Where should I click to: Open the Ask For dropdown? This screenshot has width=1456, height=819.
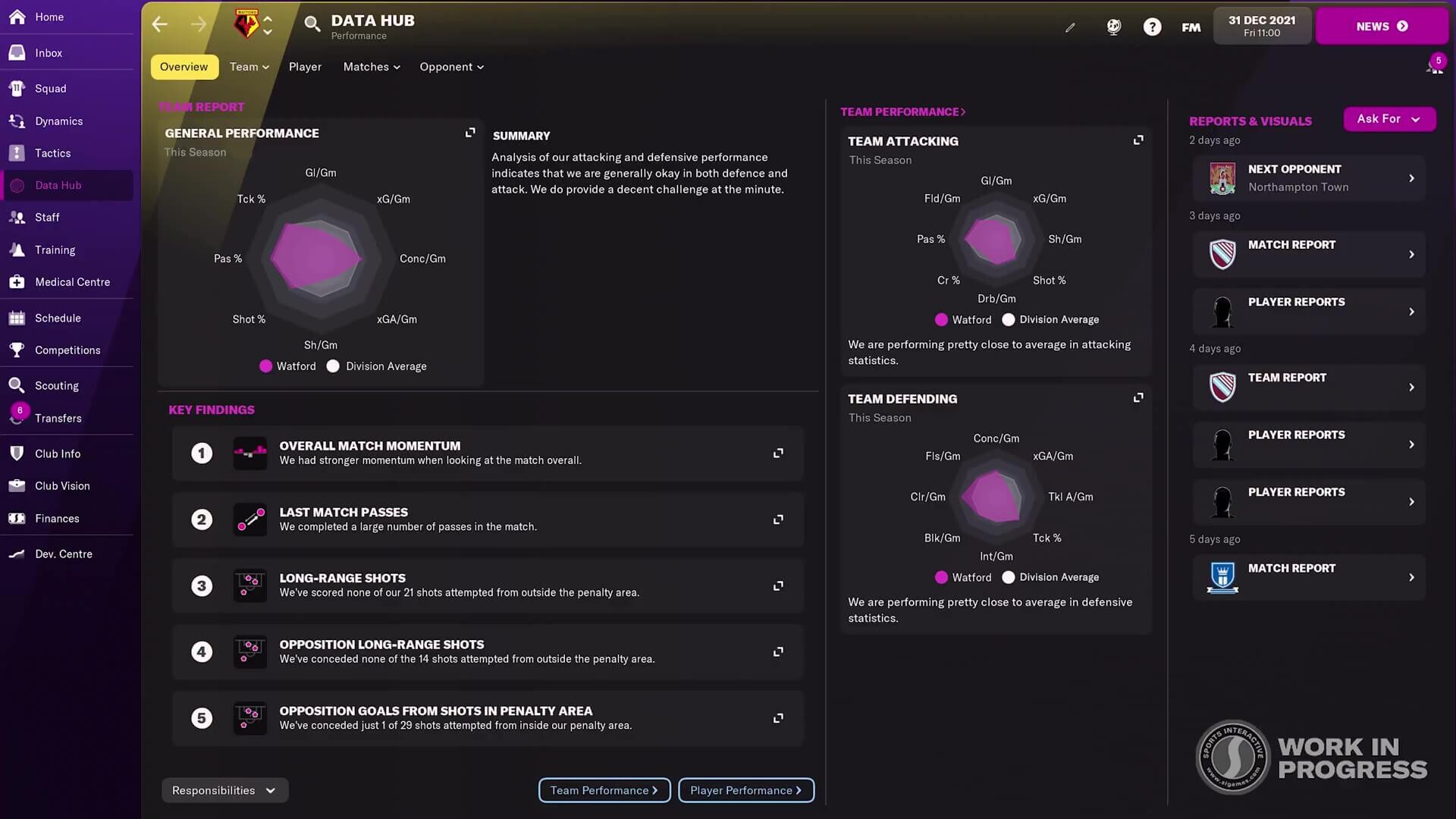coord(1389,119)
